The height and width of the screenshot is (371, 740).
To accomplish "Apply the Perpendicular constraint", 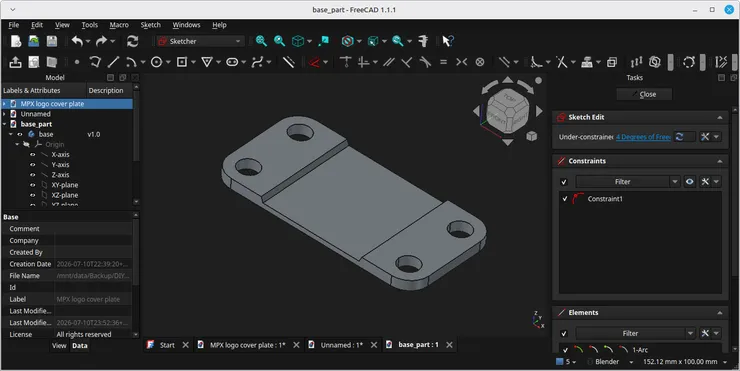I will (407, 62).
